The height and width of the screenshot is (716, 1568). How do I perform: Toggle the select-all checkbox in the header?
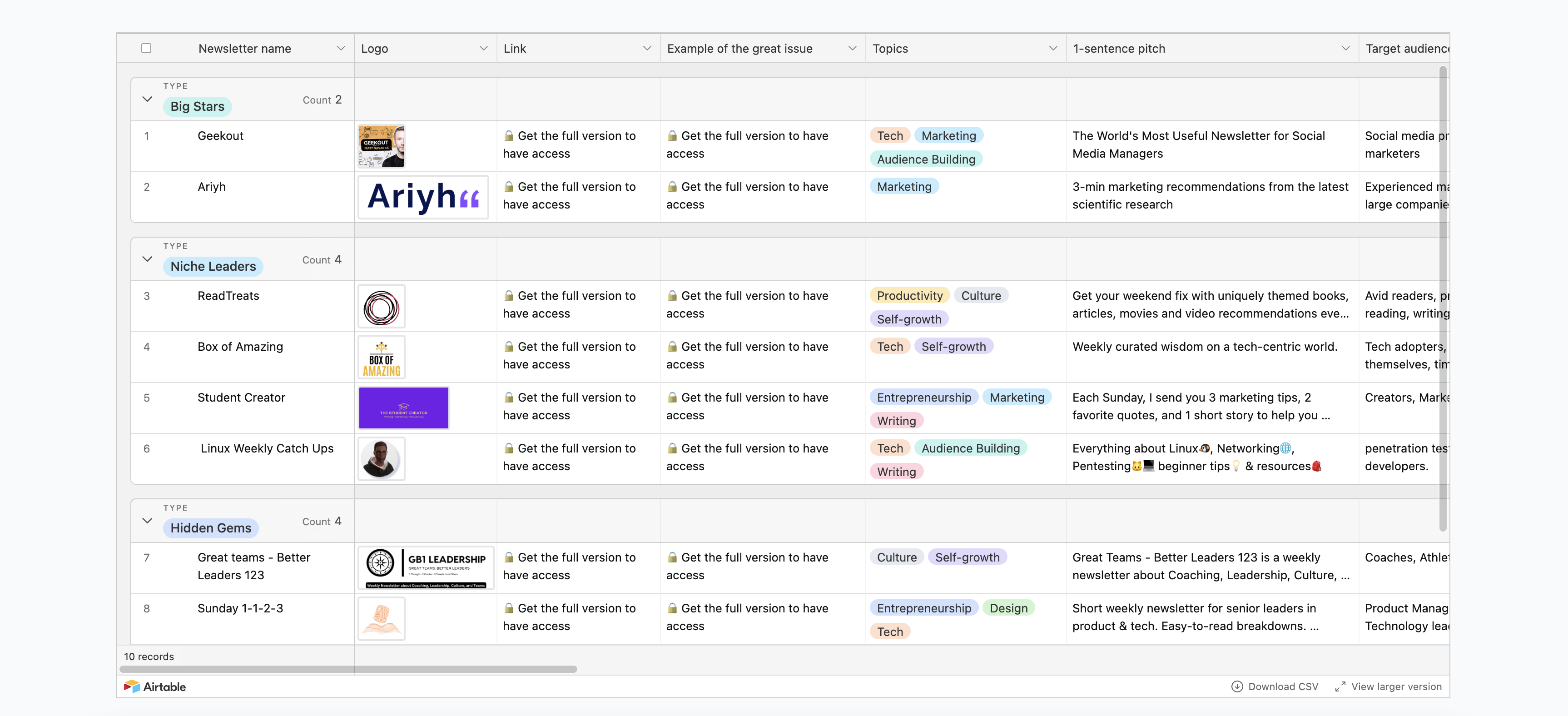click(146, 48)
